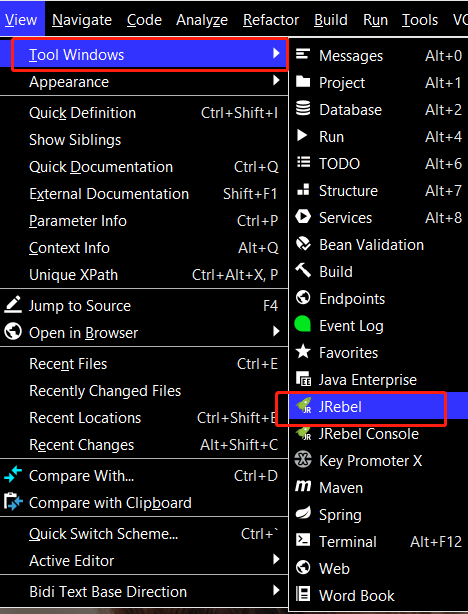Expand the Open in Browser submenu arrow
This screenshot has width=468, height=614.
[x=276, y=332]
